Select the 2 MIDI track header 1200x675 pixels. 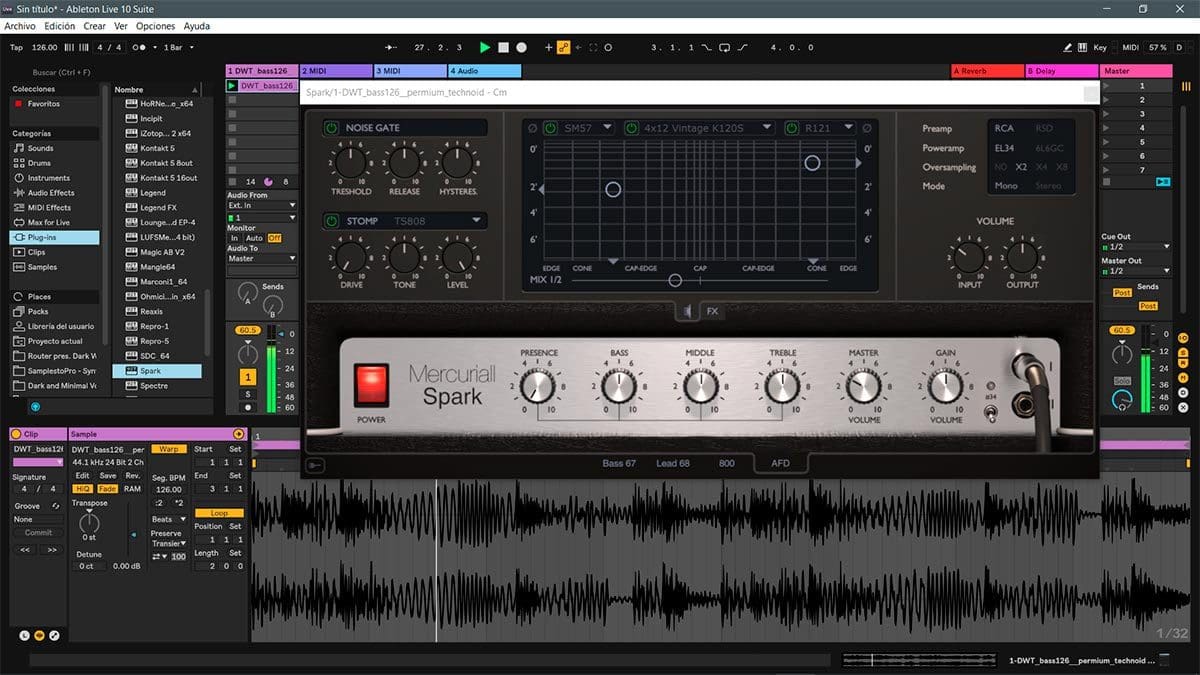tap(336, 71)
